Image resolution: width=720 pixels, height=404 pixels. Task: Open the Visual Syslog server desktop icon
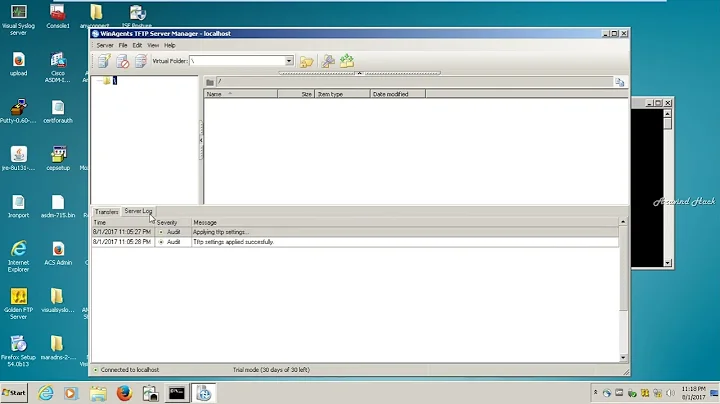pos(18,20)
